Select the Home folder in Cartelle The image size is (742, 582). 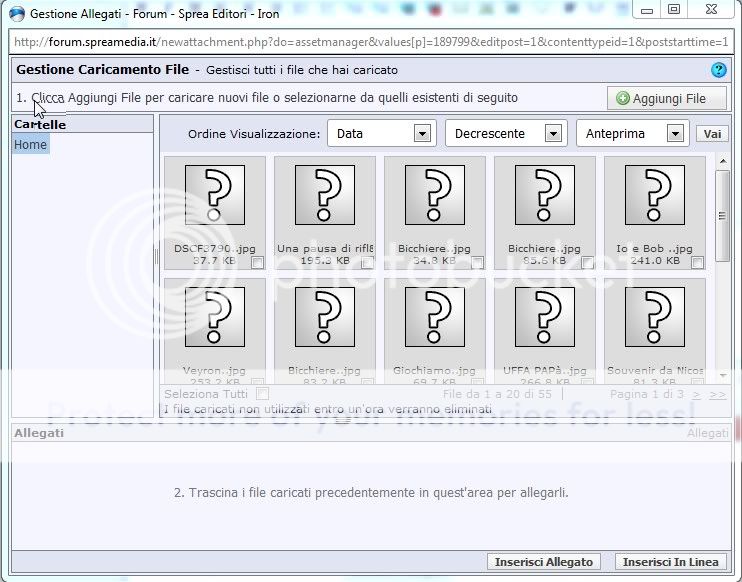coord(30,145)
